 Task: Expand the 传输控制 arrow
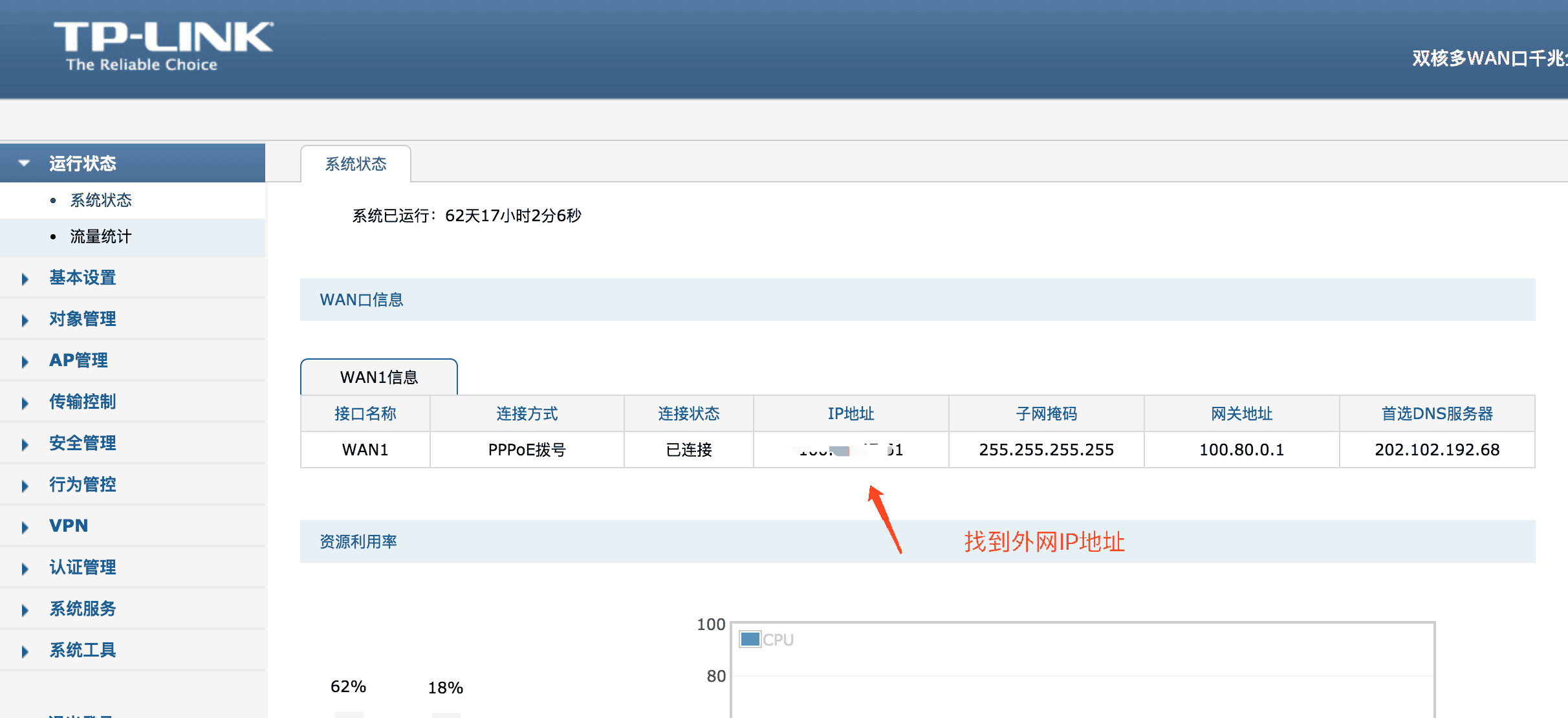tap(25, 403)
